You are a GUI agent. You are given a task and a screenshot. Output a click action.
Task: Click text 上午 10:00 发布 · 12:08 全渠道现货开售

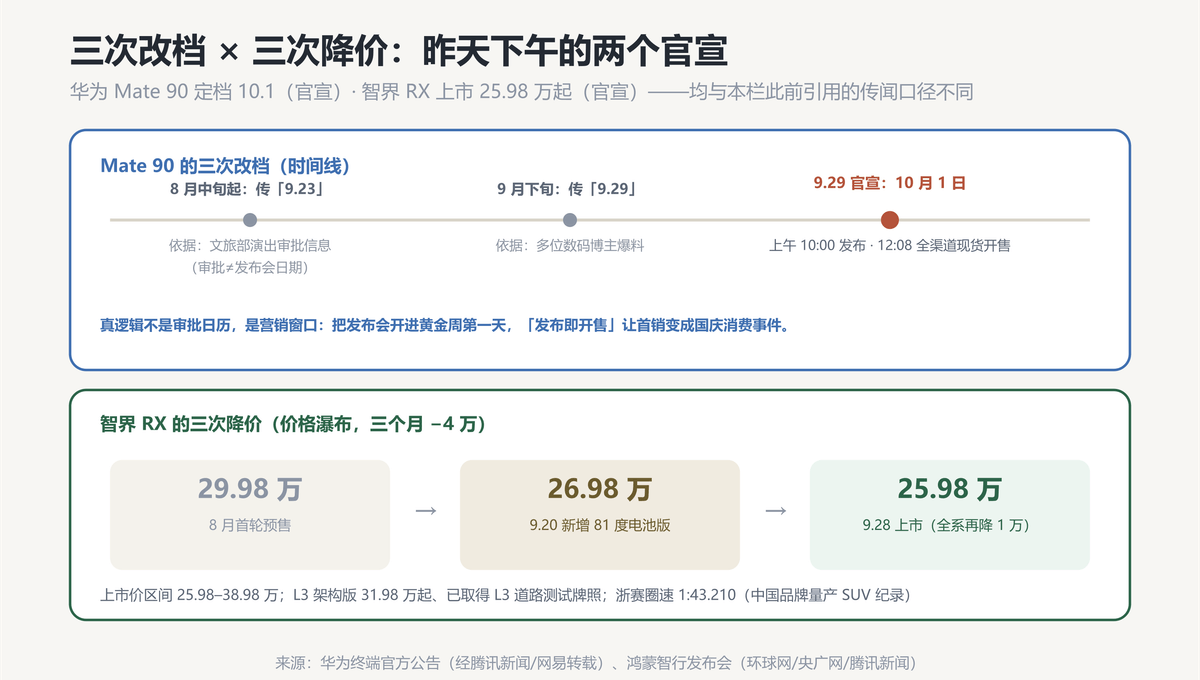(890, 245)
